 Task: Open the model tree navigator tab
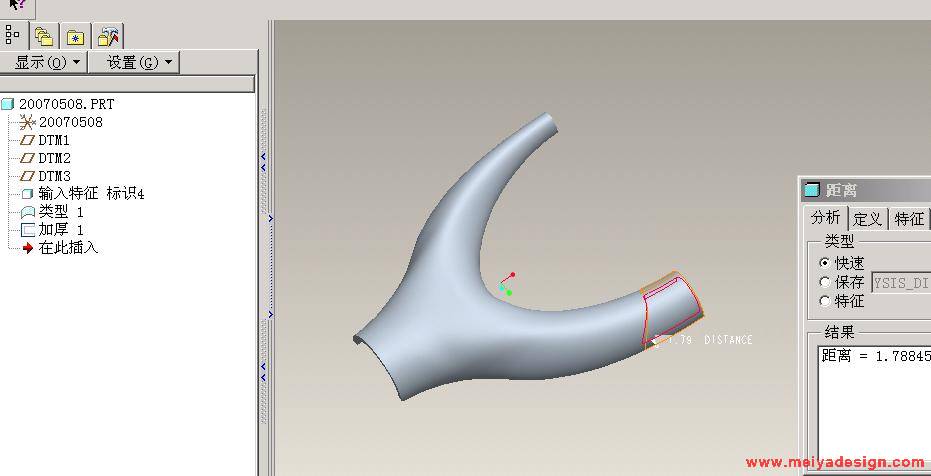tap(12, 36)
